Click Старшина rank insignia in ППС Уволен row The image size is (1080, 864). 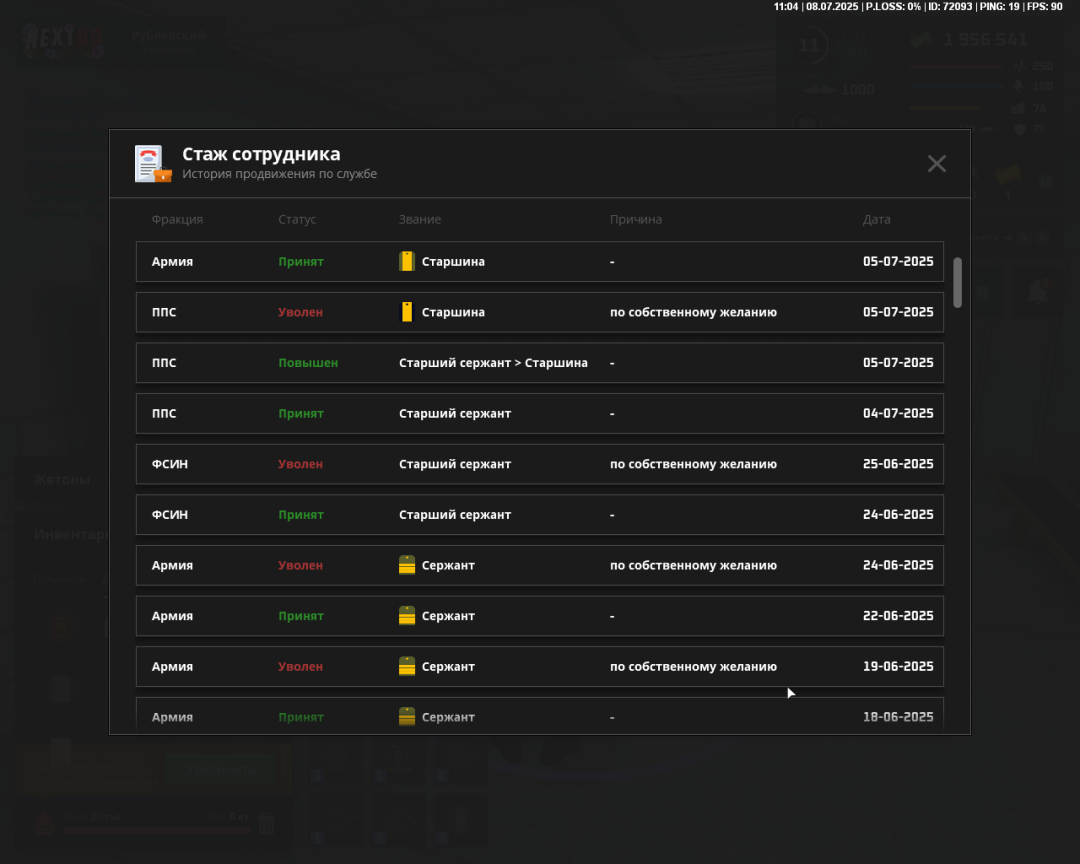coord(406,312)
